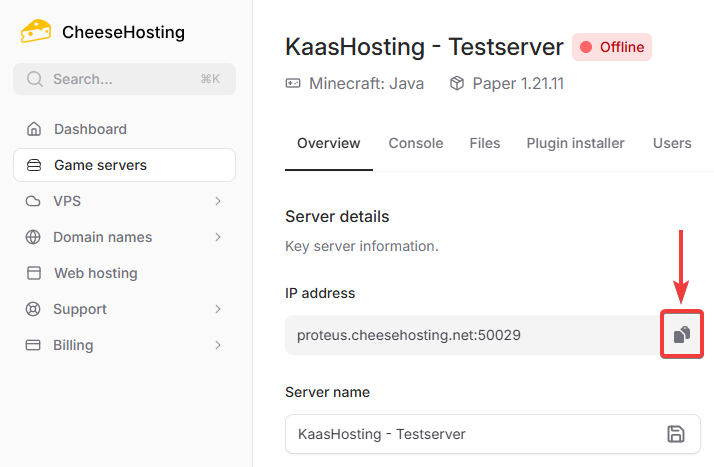
Task: Click the Web hosting window icon
Action: [34, 273]
